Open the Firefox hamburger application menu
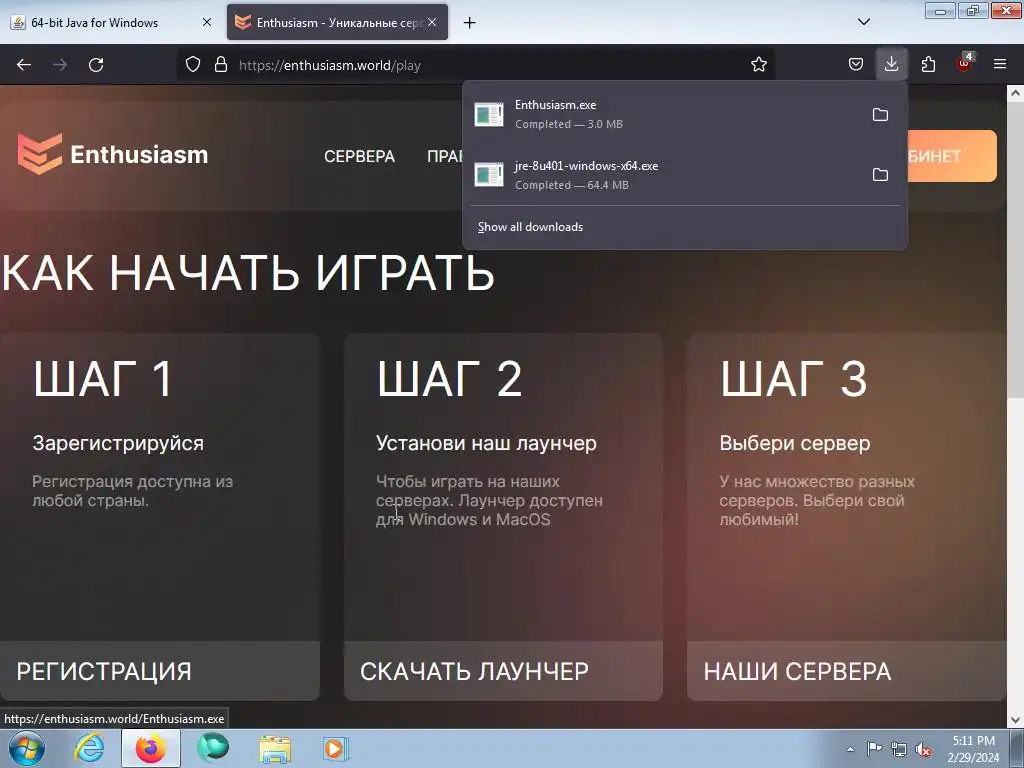Viewport: 1024px width, 768px height. (x=1000, y=65)
